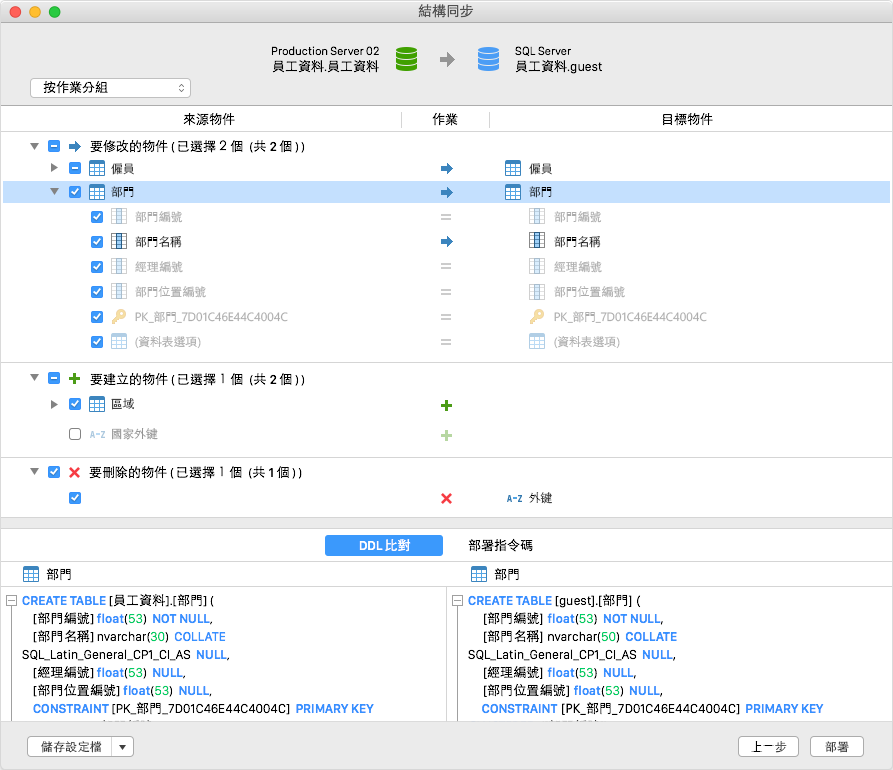This screenshot has width=893, height=770.
Task: Click the blue operation arrow on 部門名稱 row
Action: point(446,241)
